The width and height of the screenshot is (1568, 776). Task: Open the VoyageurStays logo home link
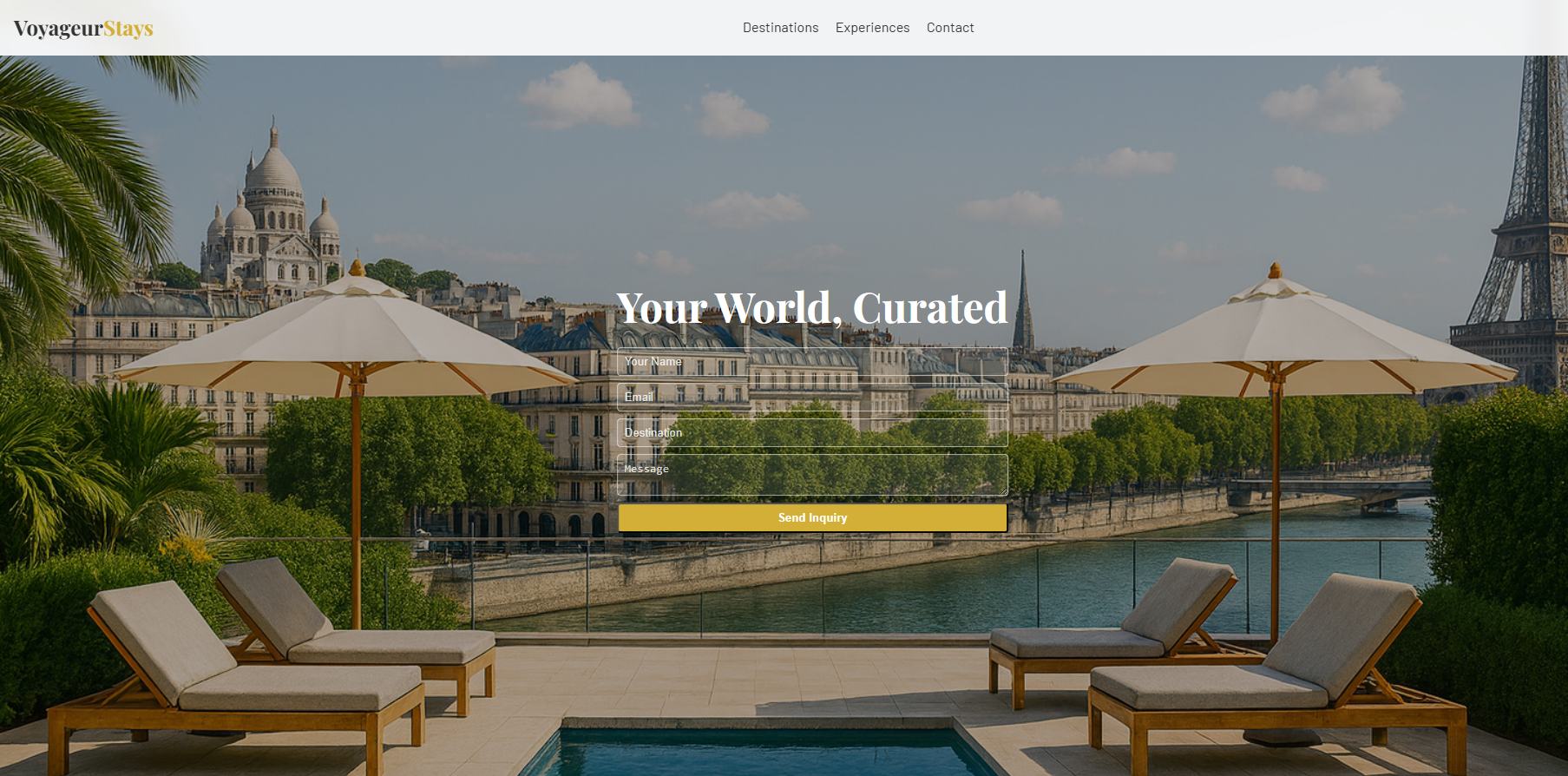click(x=83, y=29)
